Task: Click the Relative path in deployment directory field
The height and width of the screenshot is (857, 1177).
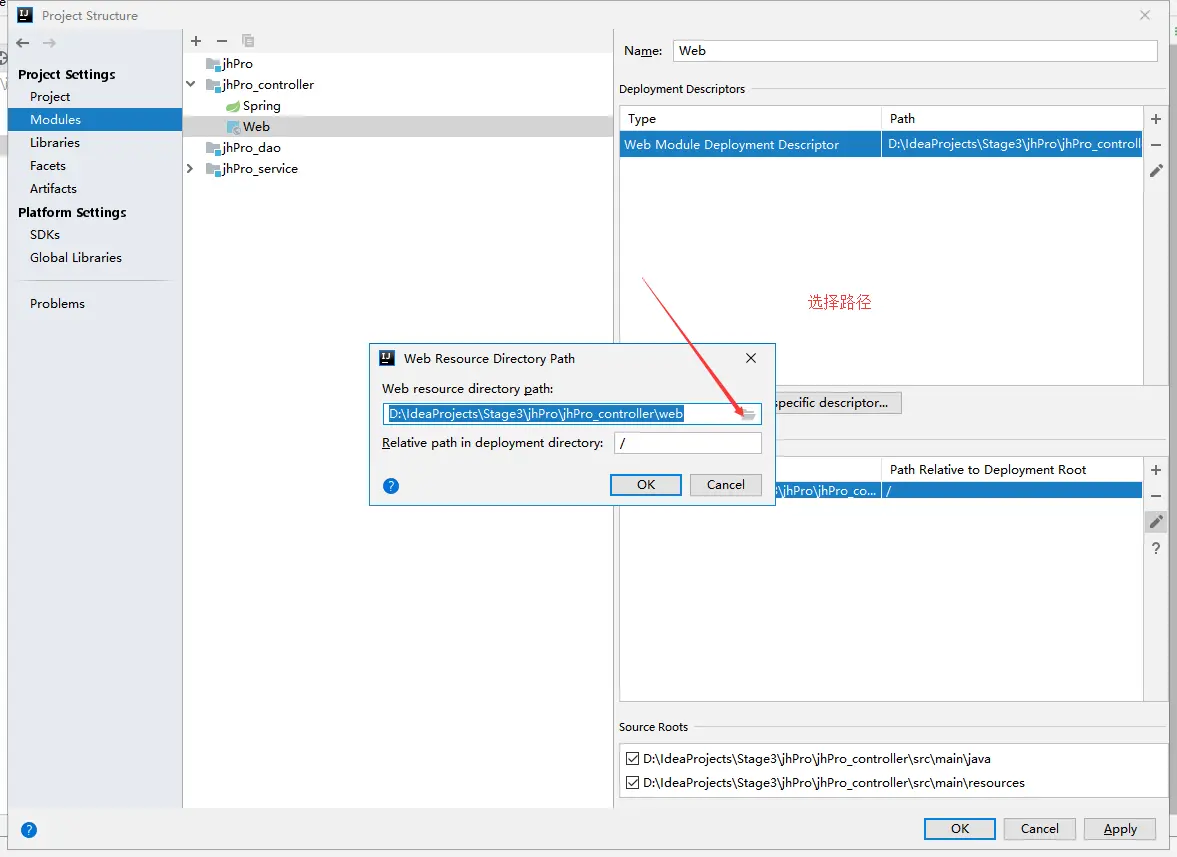Action: (x=688, y=443)
